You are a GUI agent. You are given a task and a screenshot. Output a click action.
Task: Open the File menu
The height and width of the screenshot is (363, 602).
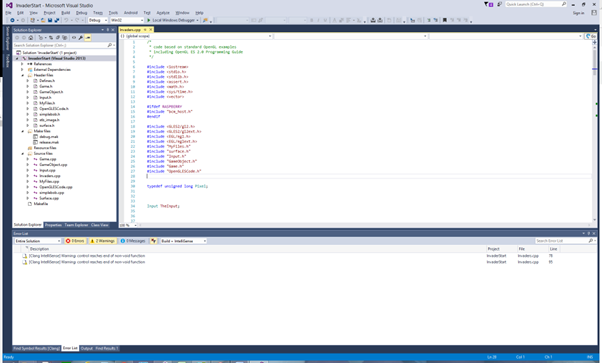pos(8,13)
